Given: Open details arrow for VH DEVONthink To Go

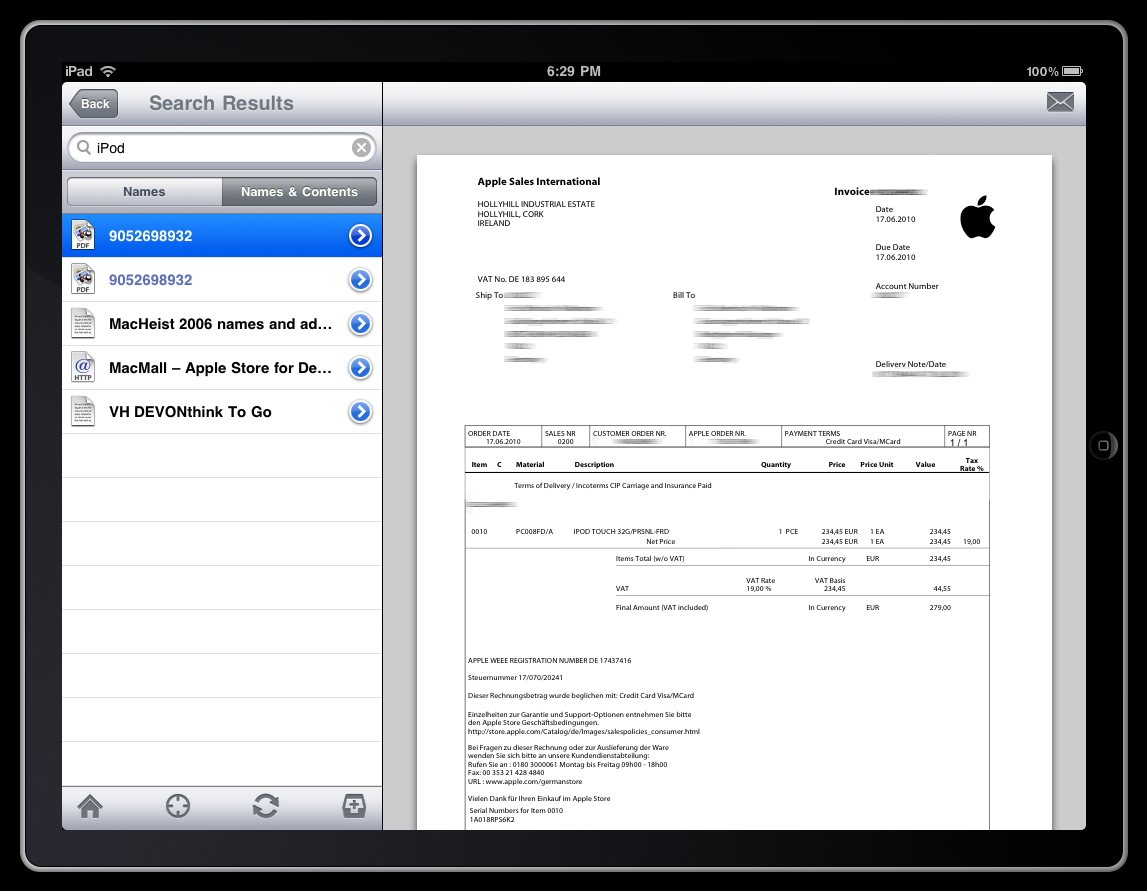Looking at the screenshot, I should coord(360,411).
